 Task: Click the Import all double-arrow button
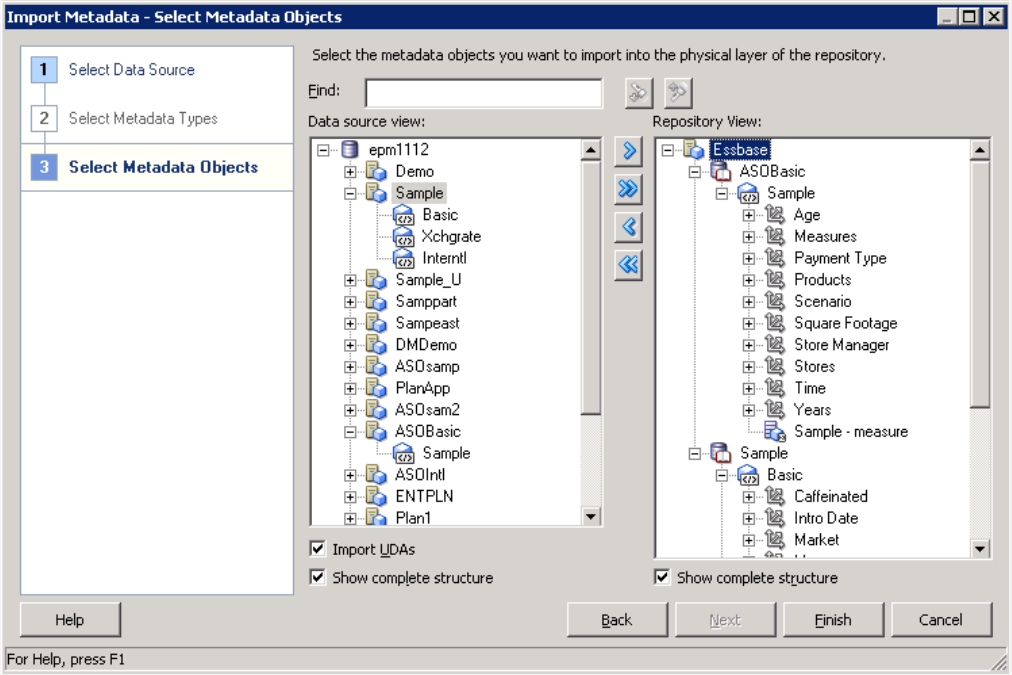point(629,189)
